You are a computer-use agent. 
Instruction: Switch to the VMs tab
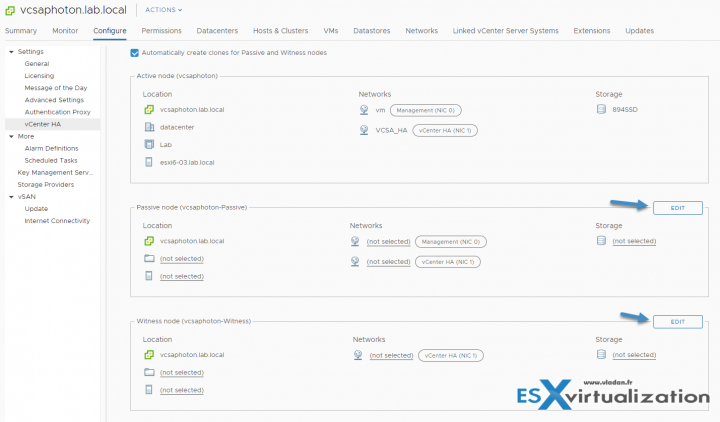tap(331, 31)
